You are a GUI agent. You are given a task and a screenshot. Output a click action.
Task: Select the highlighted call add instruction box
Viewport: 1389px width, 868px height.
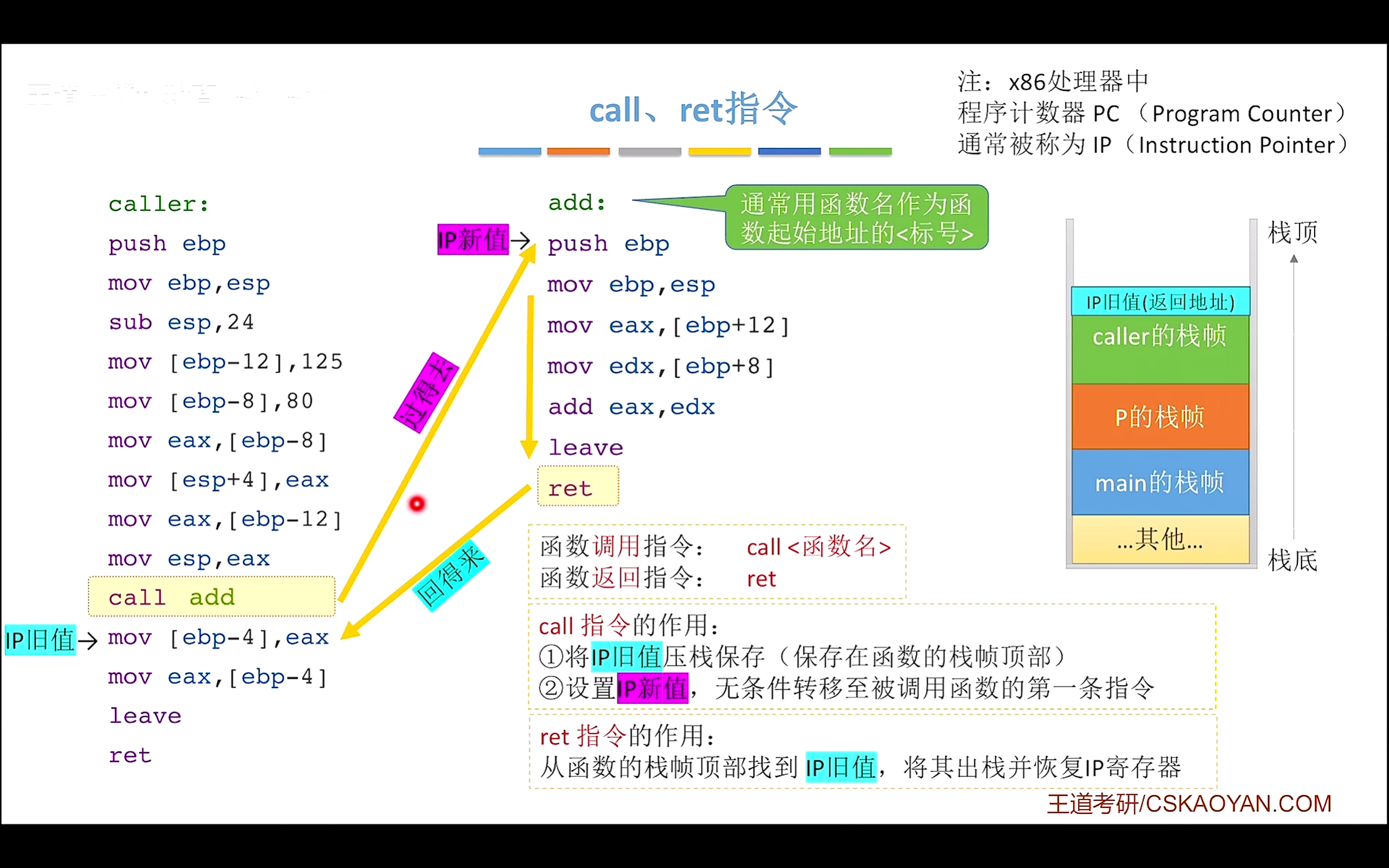click(211, 596)
